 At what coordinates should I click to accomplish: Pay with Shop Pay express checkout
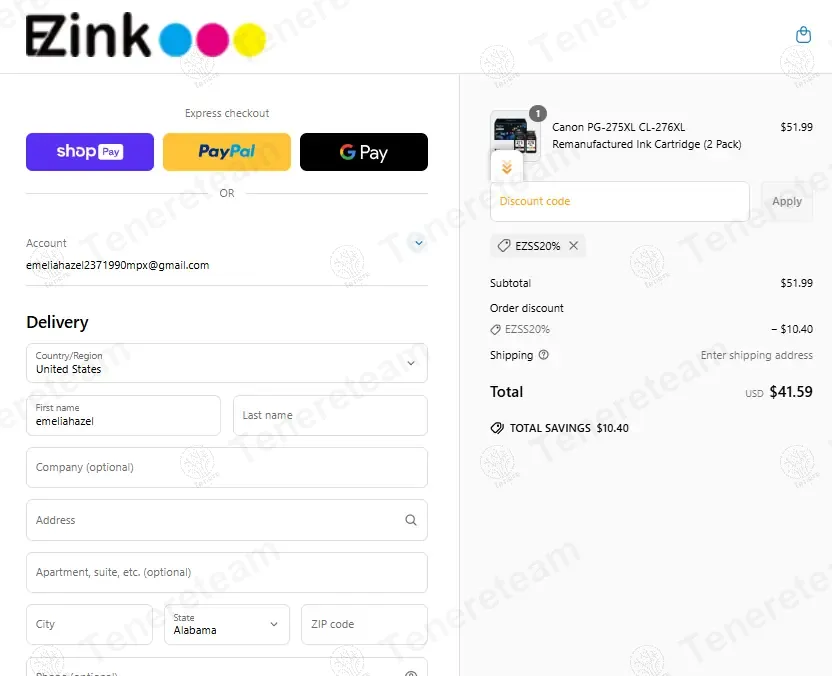click(90, 152)
